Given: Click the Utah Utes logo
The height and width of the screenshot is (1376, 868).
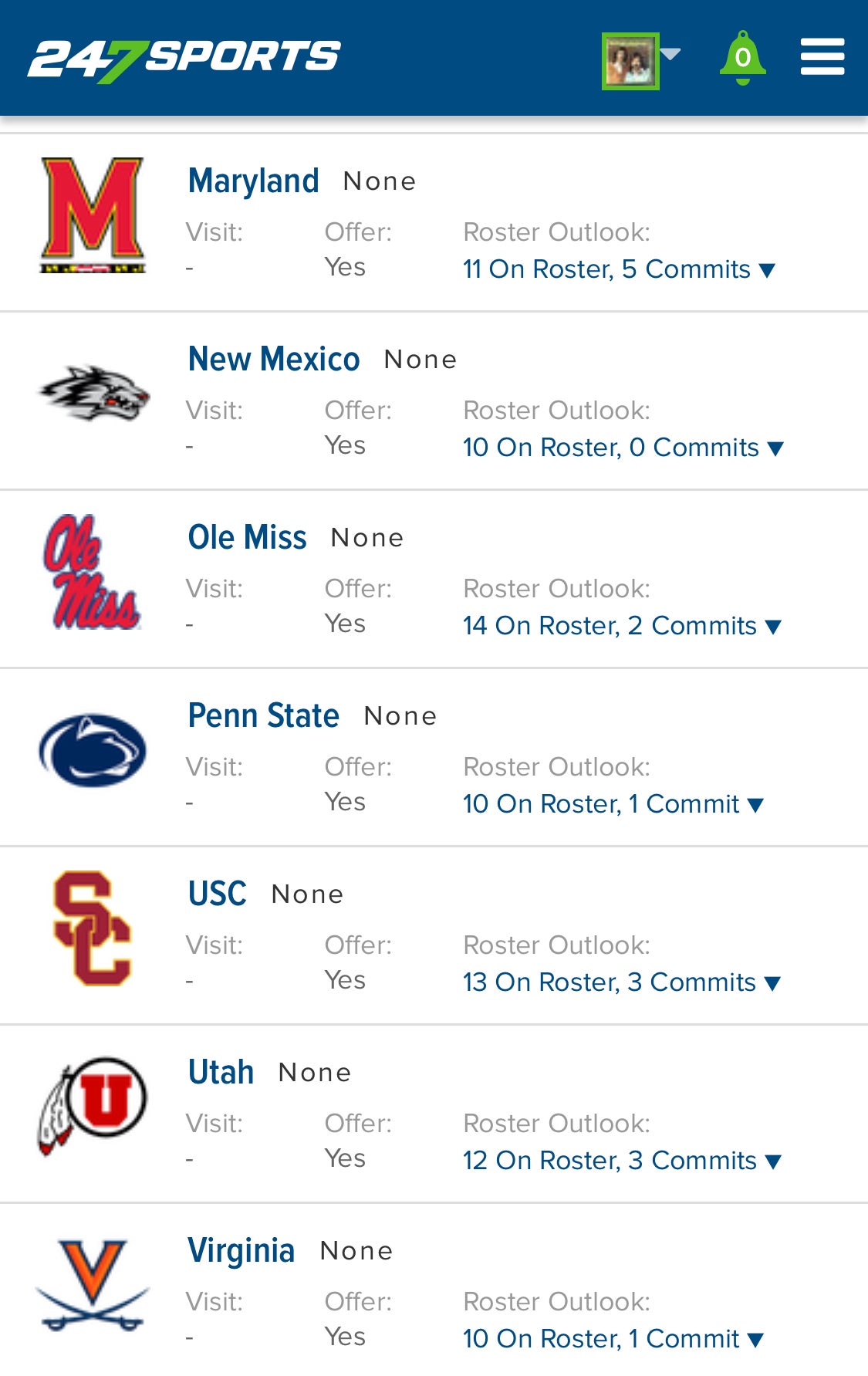Looking at the screenshot, I should point(93,1106).
